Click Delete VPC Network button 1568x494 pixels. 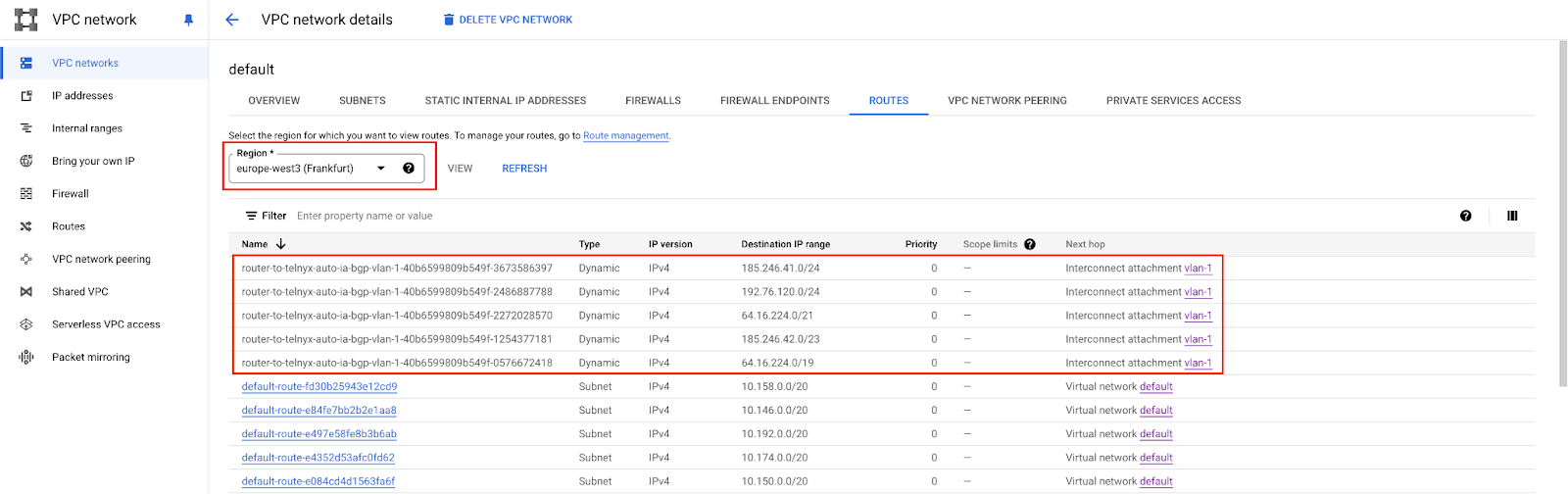508,20
